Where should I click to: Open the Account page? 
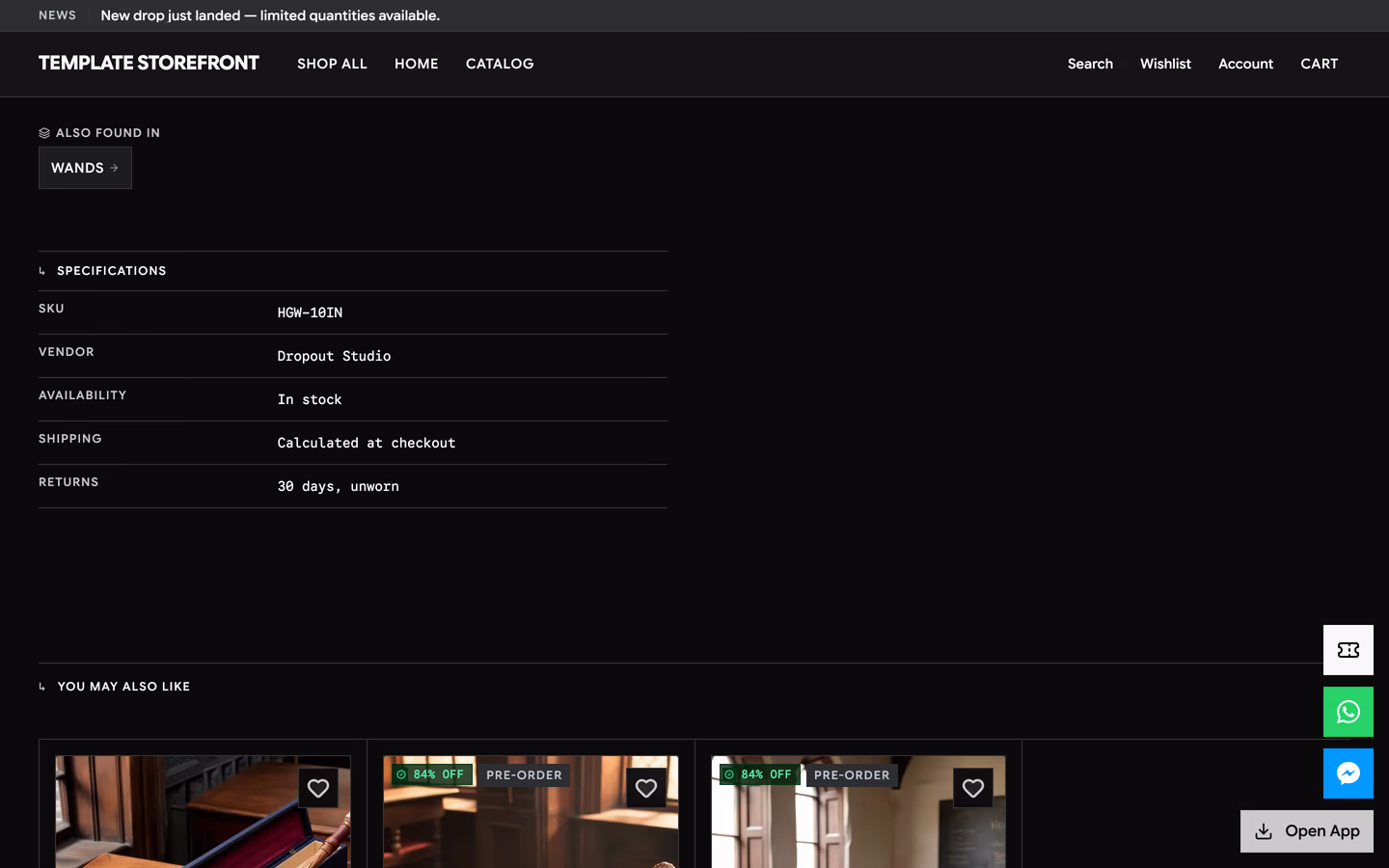tap(1245, 64)
